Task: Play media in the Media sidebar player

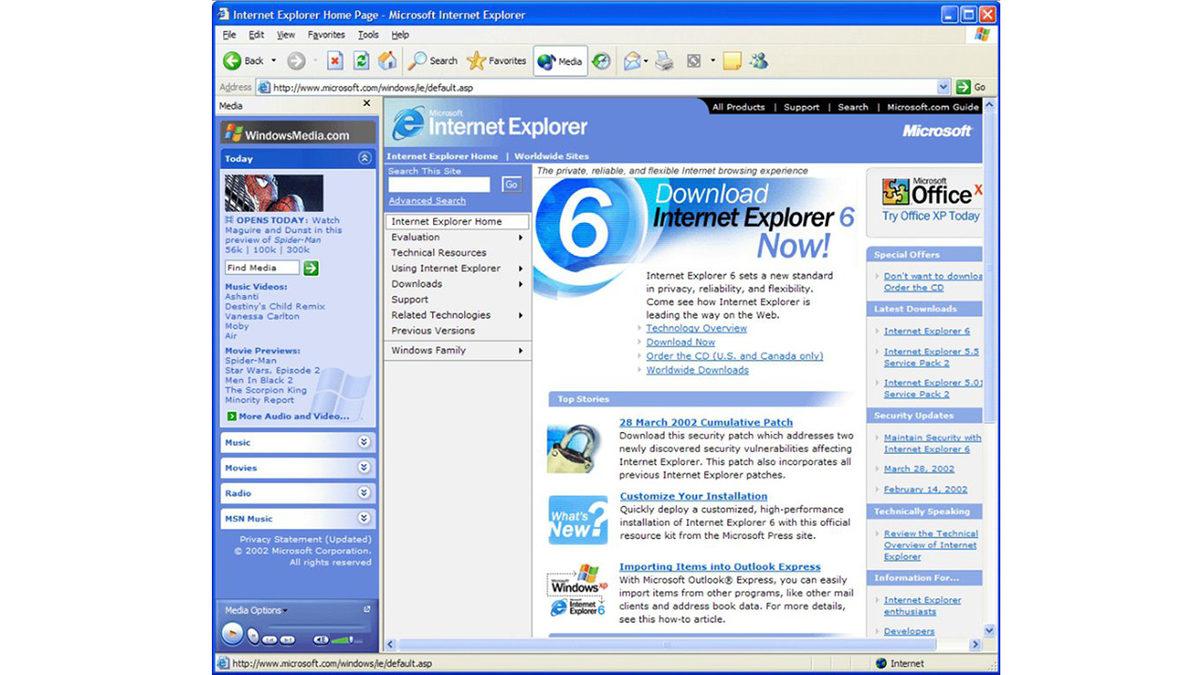Action: [x=231, y=632]
